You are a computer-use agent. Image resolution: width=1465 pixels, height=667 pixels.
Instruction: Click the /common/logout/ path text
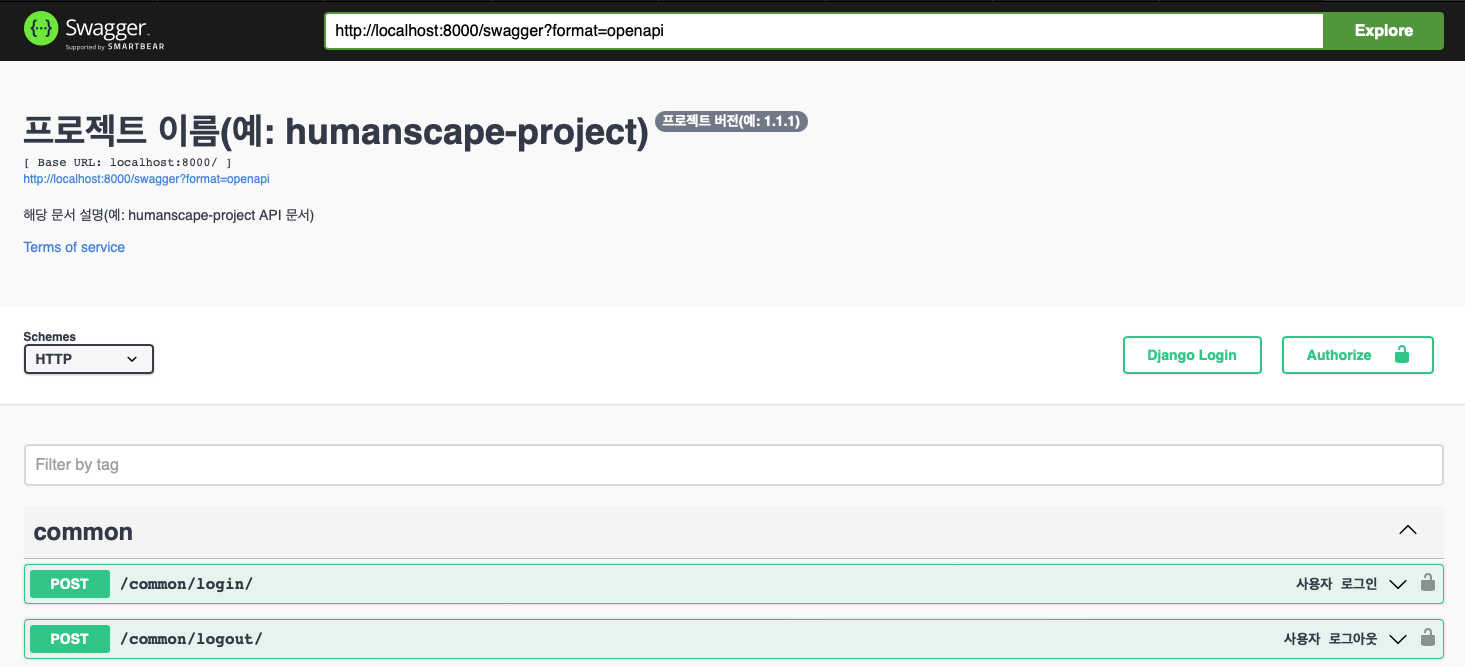pyautogui.click(x=191, y=639)
